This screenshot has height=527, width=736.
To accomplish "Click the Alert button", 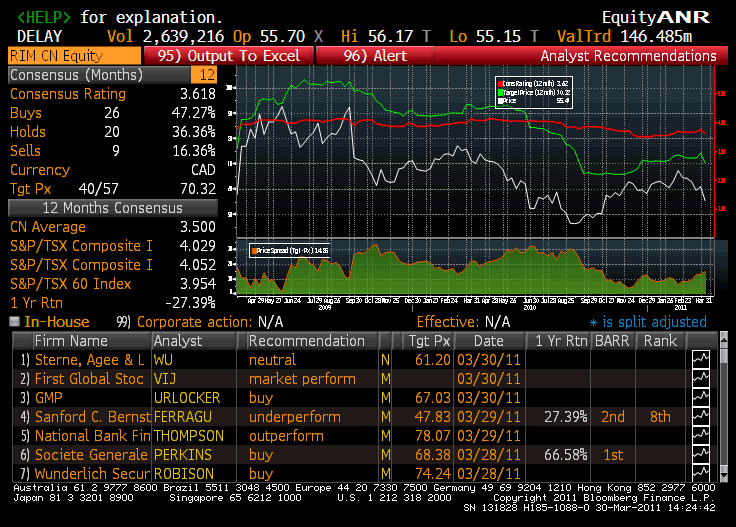I will click(375, 56).
